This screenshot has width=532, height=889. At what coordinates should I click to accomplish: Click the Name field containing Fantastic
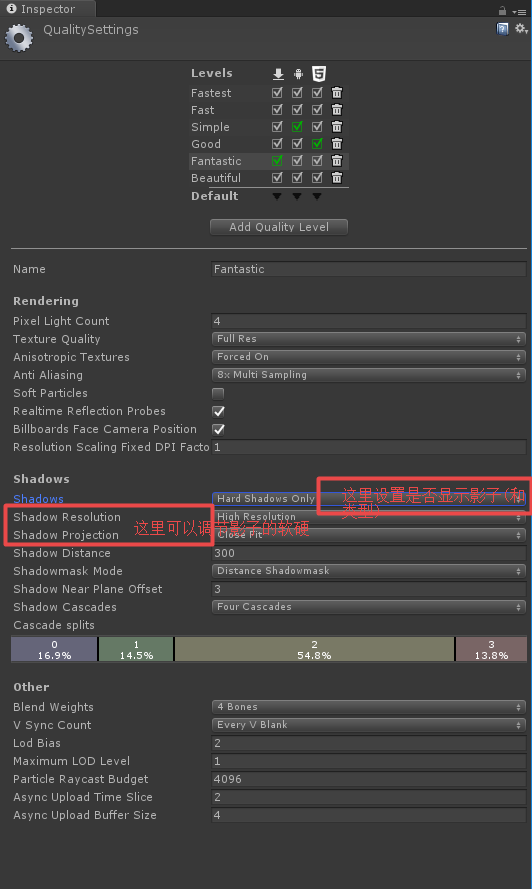point(369,269)
